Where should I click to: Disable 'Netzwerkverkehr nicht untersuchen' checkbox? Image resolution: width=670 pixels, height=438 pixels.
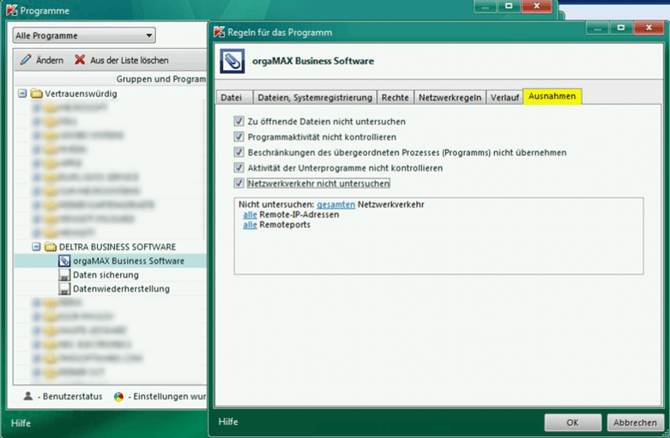coord(238,184)
